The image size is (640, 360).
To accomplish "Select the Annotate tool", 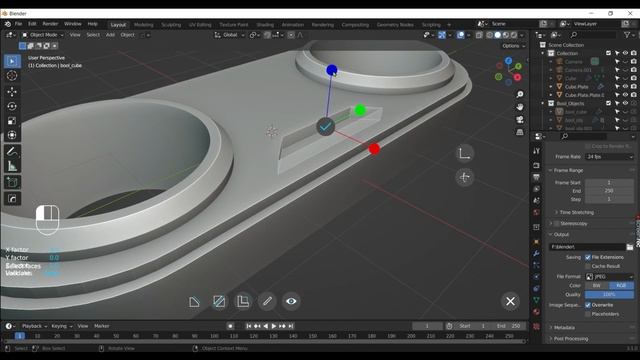I will point(12,152).
